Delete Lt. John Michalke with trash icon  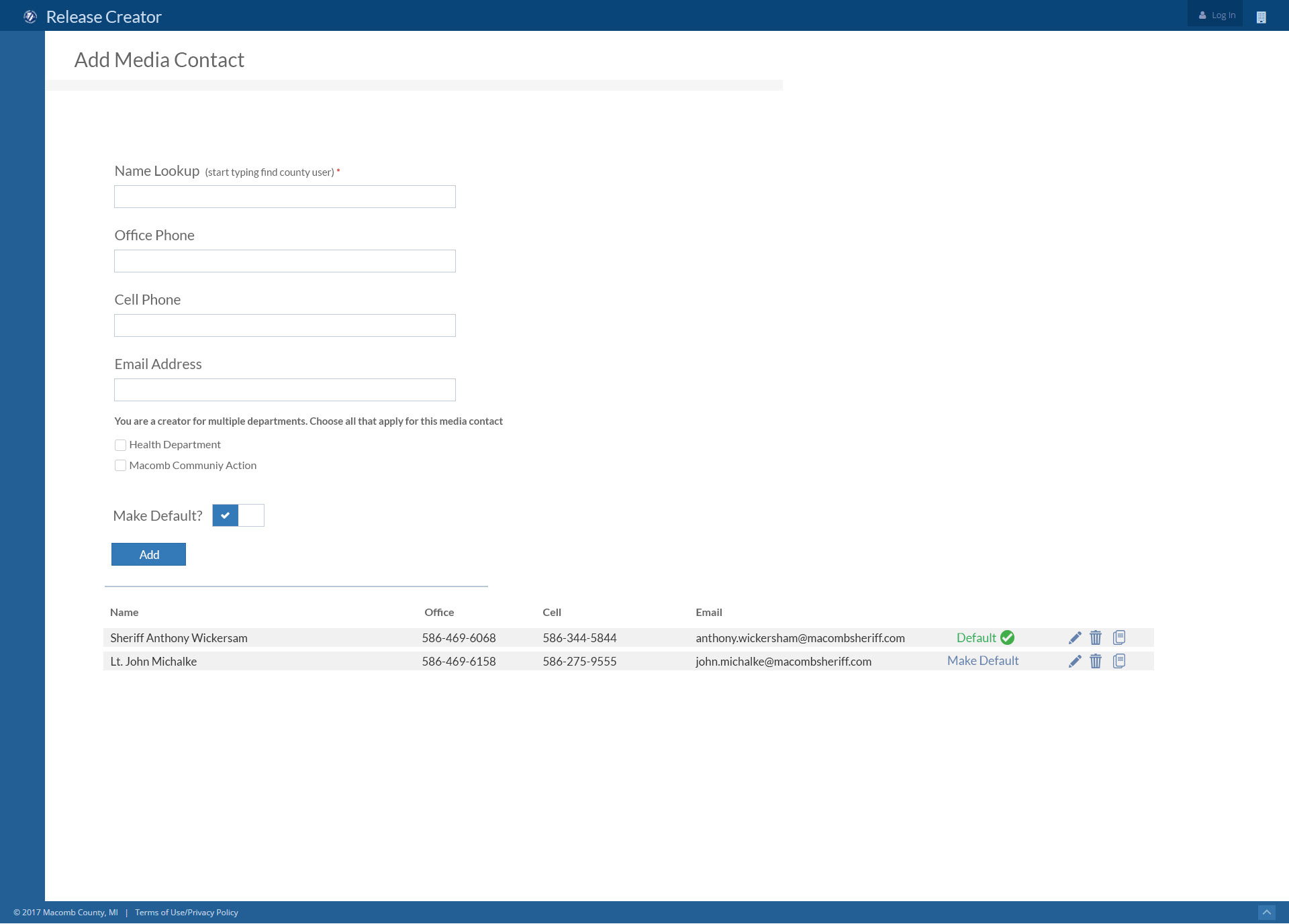[x=1096, y=661]
